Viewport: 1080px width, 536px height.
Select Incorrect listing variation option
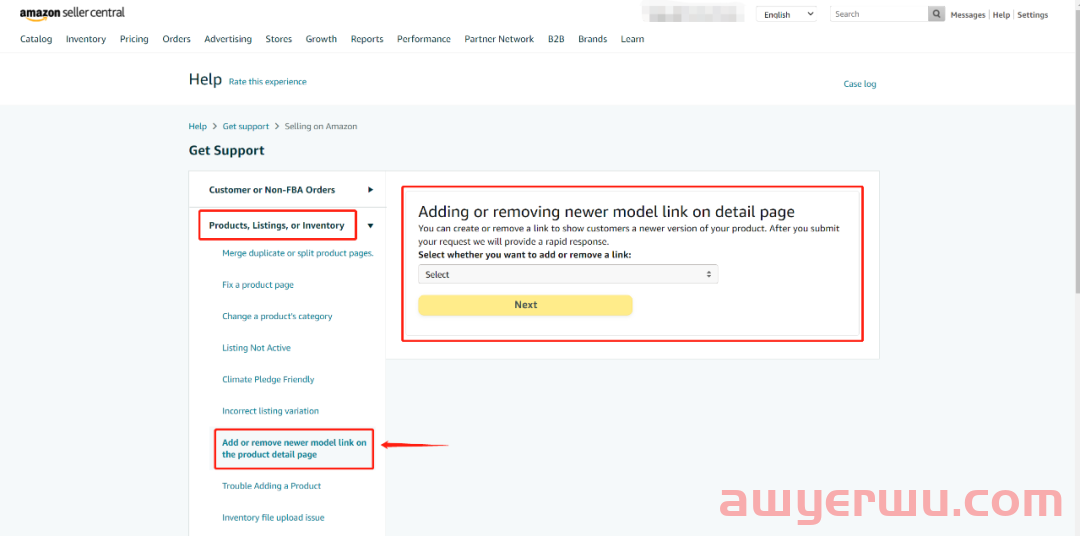(271, 411)
